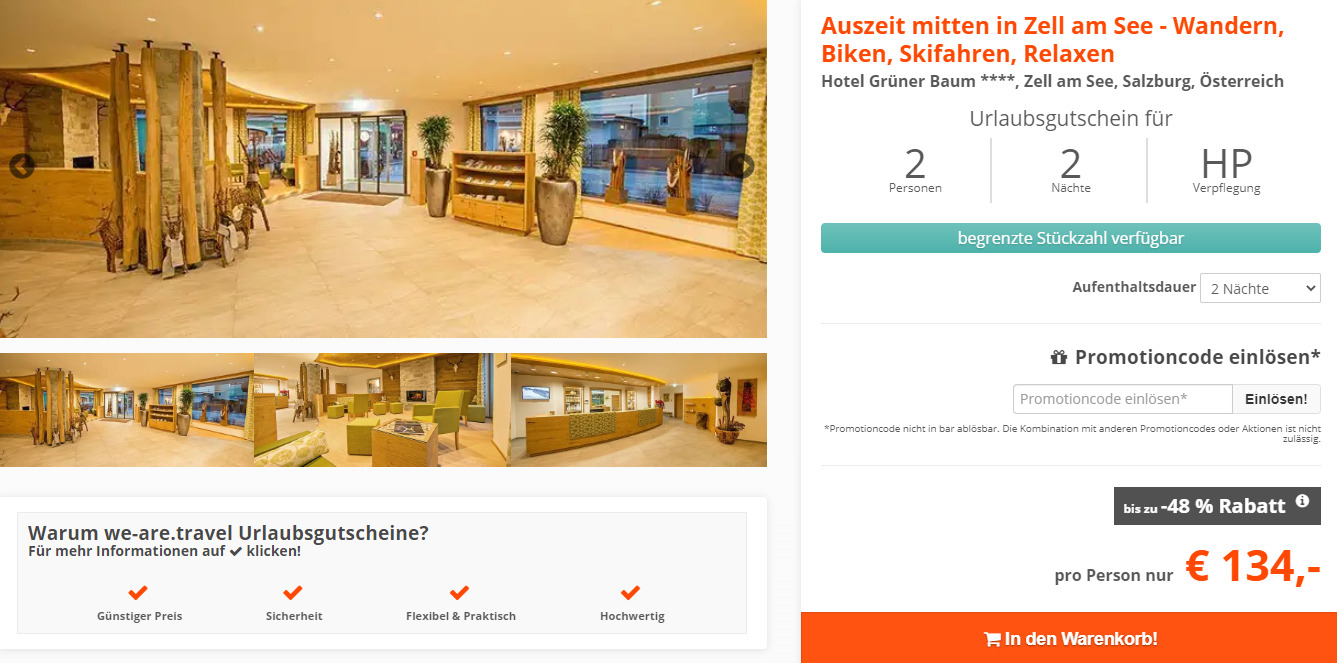The width and height of the screenshot is (1337, 663).
Task: Select the lobby entrance thumbnail
Action: pyautogui.click(x=127, y=410)
